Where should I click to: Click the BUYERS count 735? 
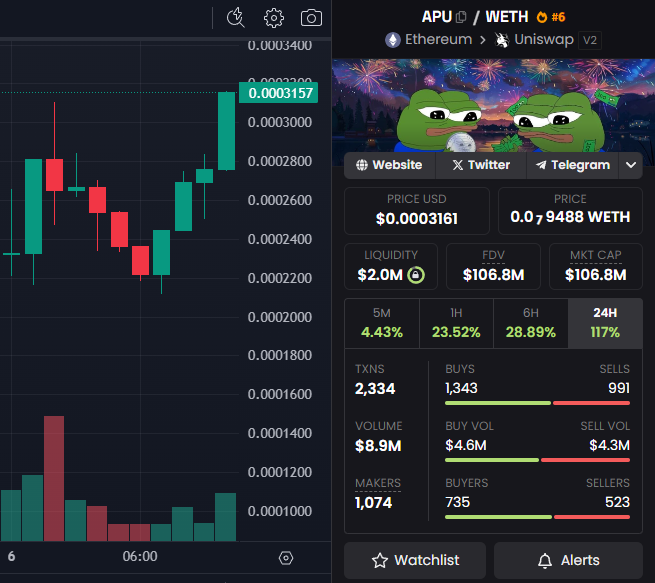[x=457, y=502]
